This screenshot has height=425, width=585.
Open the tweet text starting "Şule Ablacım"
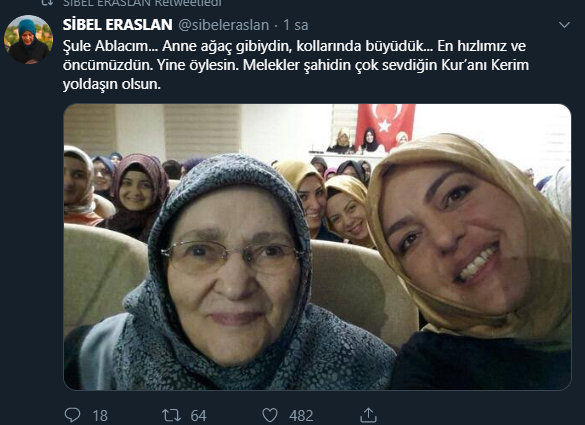296,65
